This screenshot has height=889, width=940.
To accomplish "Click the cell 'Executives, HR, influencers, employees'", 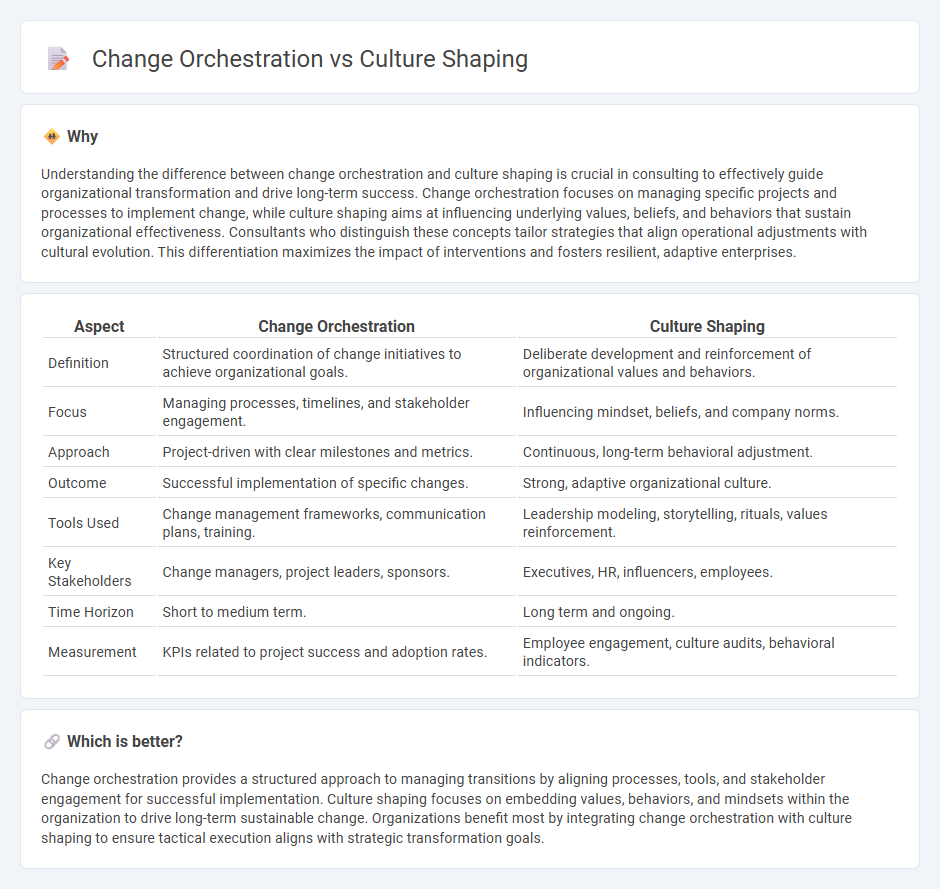I will point(707,572).
